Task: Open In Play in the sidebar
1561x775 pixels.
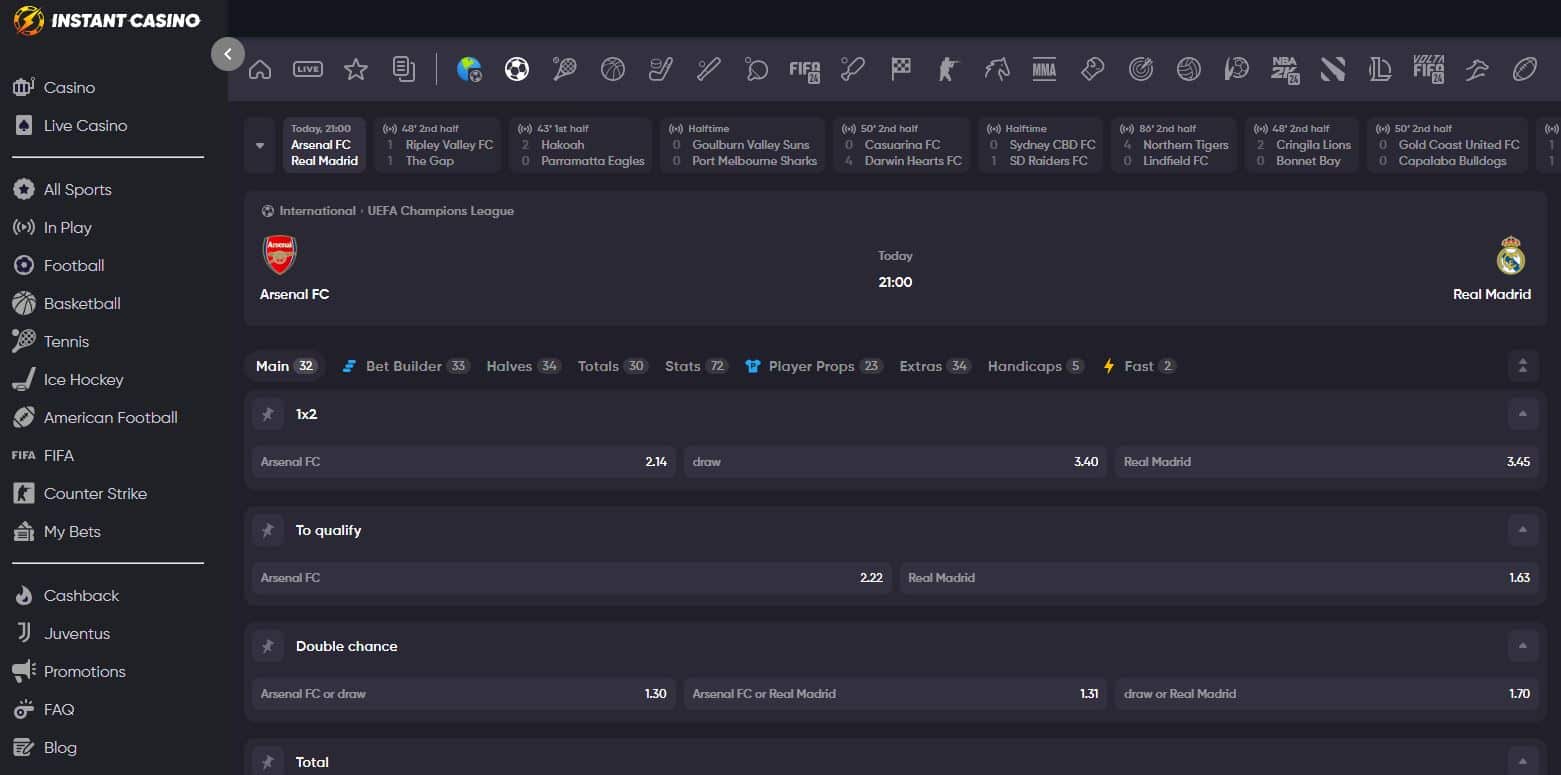Action: (52, 228)
